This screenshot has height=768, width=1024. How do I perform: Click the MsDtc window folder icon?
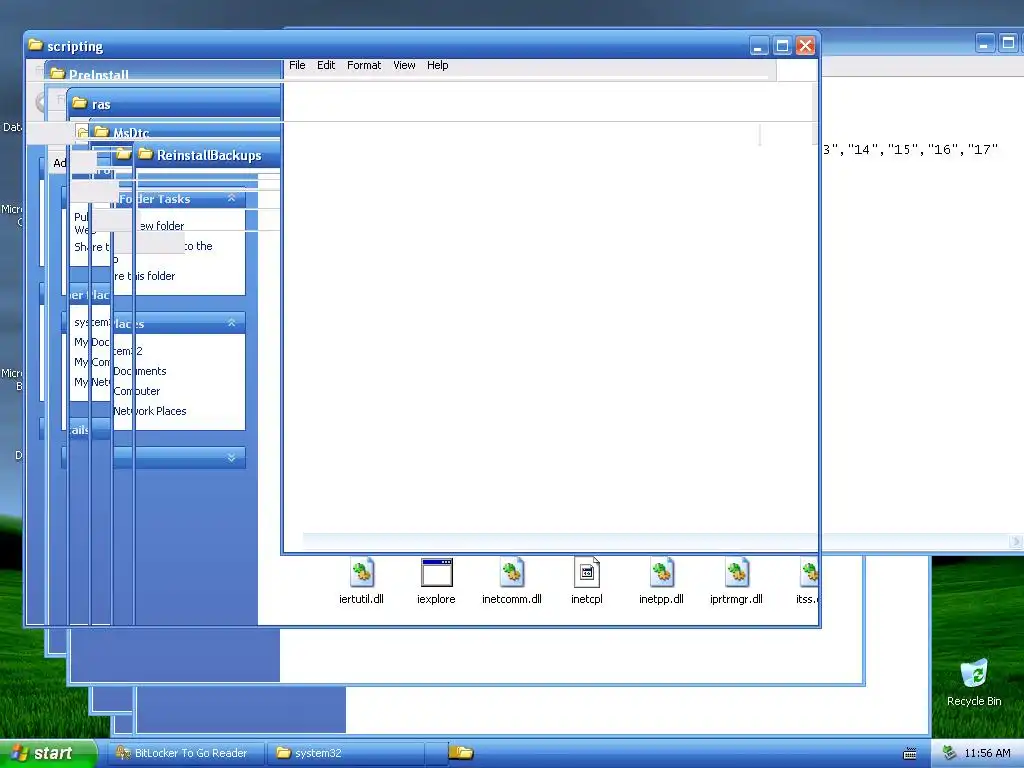(101, 132)
